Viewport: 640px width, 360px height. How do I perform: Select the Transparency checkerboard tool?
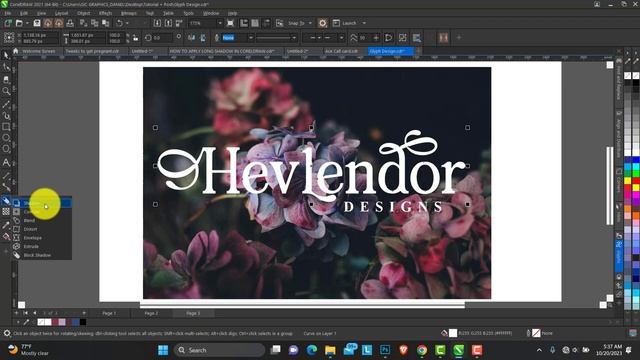6,211
